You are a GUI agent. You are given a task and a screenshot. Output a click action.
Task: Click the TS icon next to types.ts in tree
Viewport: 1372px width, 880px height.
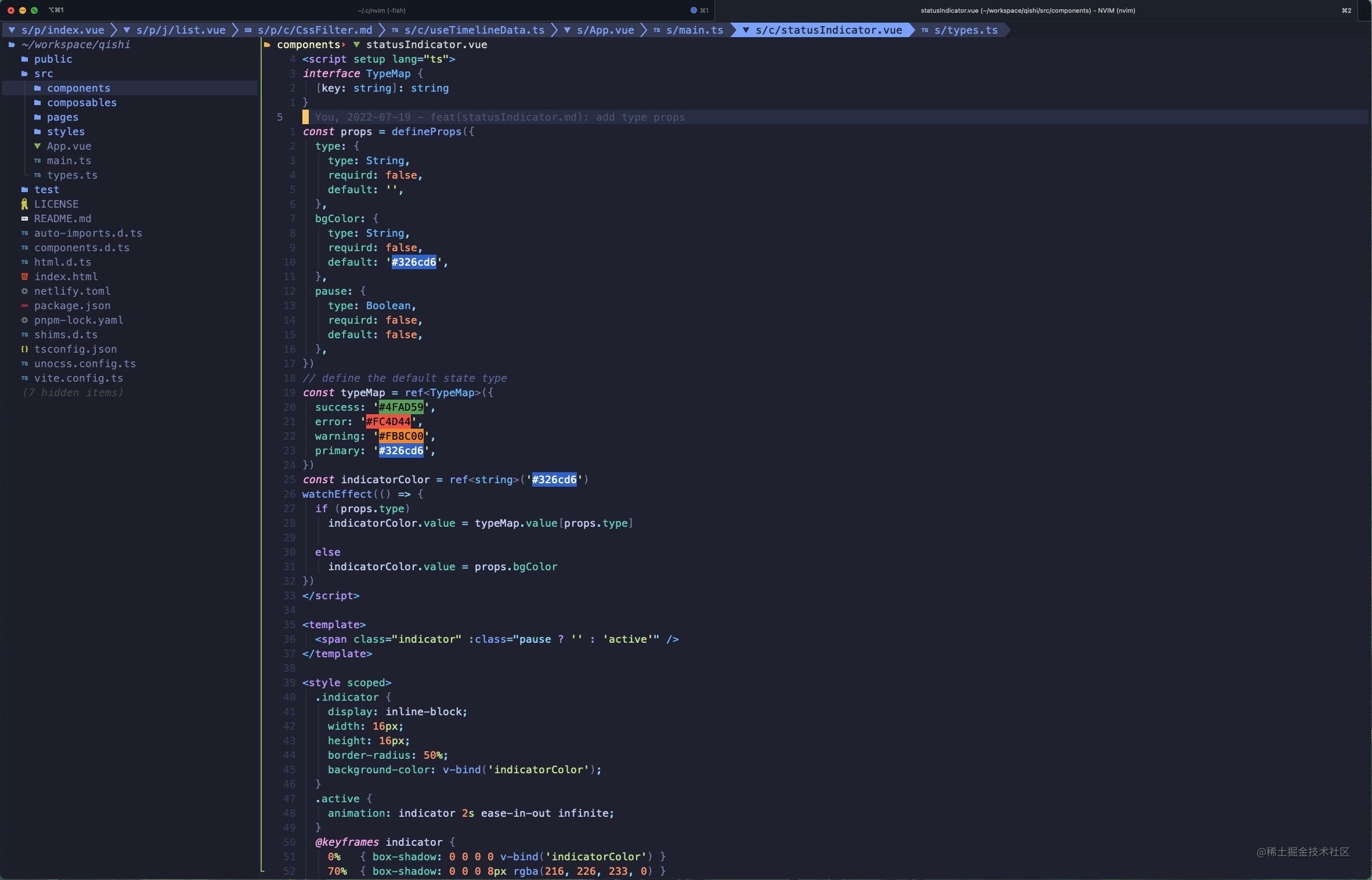pyautogui.click(x=37, y=175)
